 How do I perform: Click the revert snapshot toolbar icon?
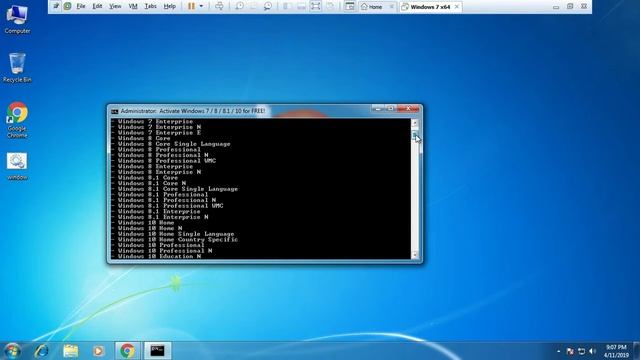[253, 6]
